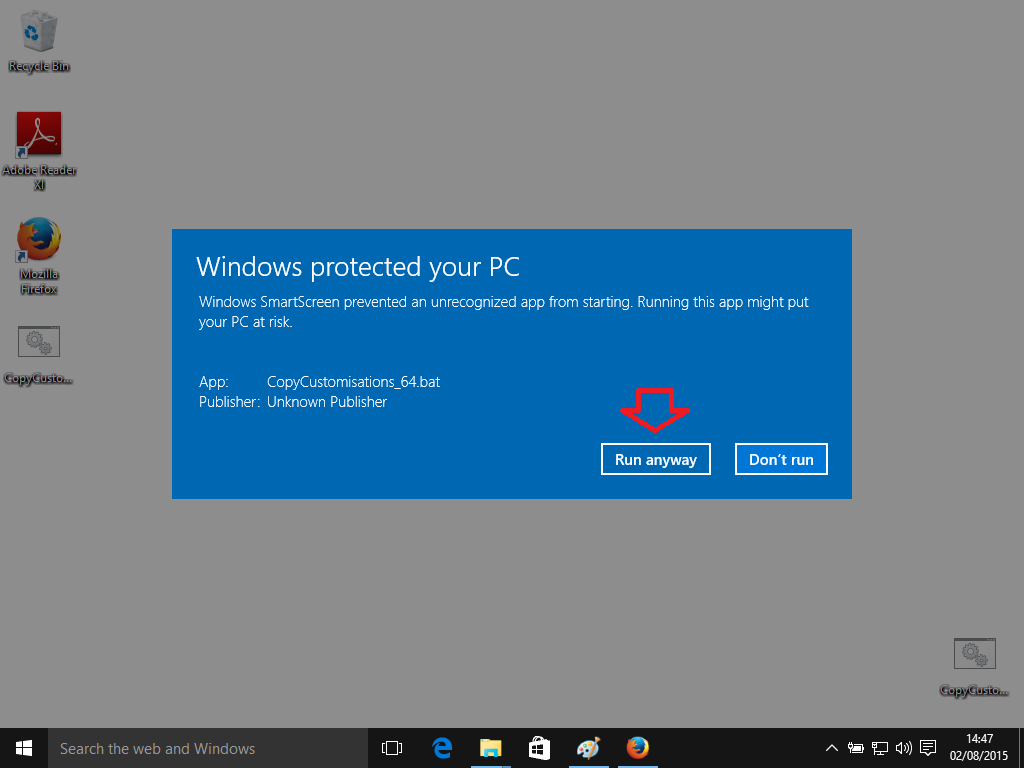Open the clock showing 14:47
The width and height of the screenshot is (1024, 768).
point(979,748)
